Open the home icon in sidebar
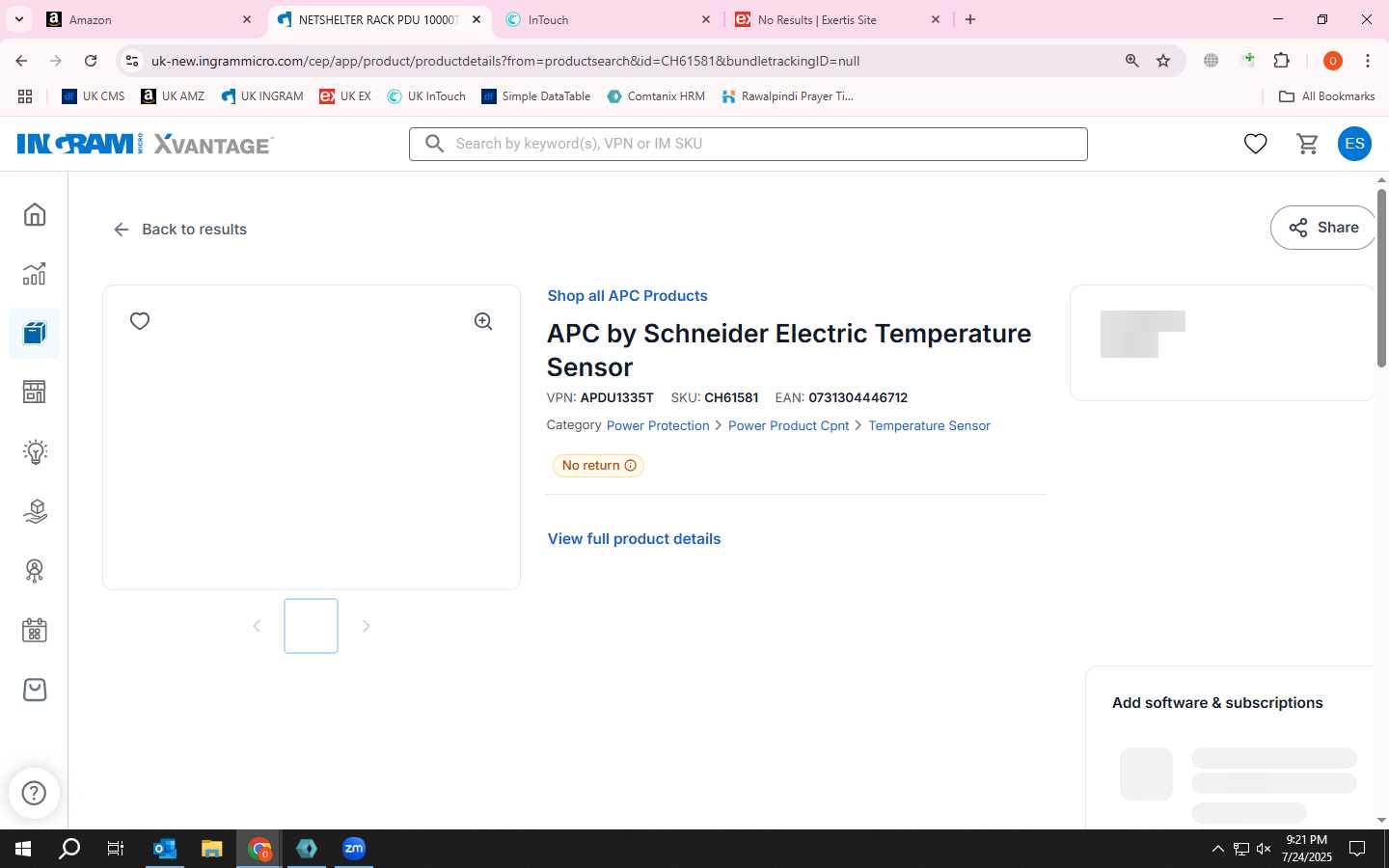 (35, 214)
